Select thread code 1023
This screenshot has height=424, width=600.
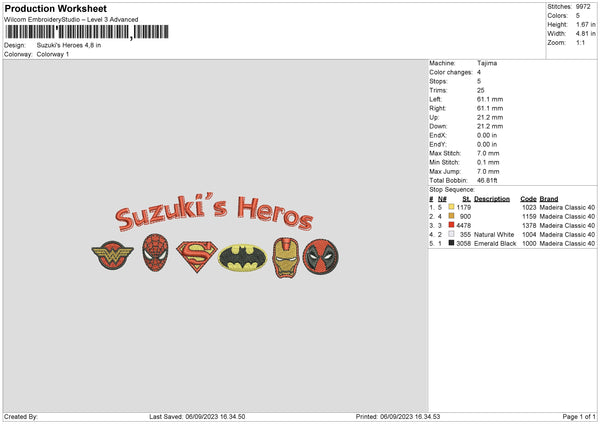(x=529, y=207)
